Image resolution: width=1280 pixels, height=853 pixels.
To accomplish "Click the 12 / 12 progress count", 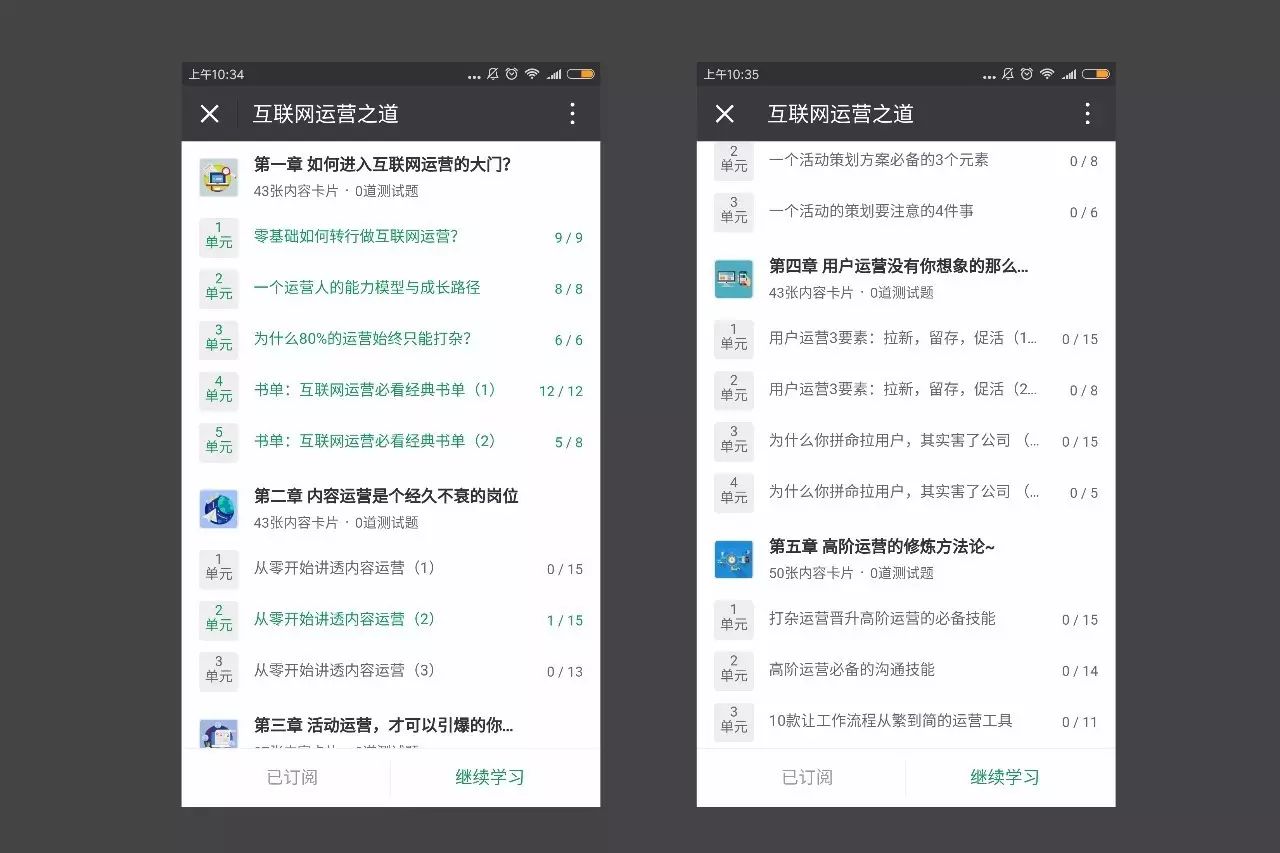I will coord(561,391).
